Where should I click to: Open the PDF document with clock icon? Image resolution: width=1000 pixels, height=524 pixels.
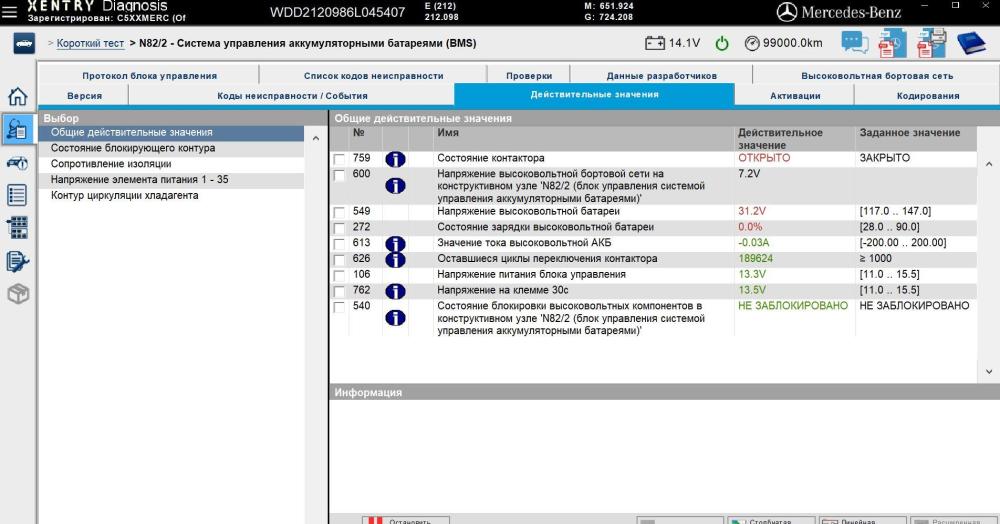(x=892, y=43)
